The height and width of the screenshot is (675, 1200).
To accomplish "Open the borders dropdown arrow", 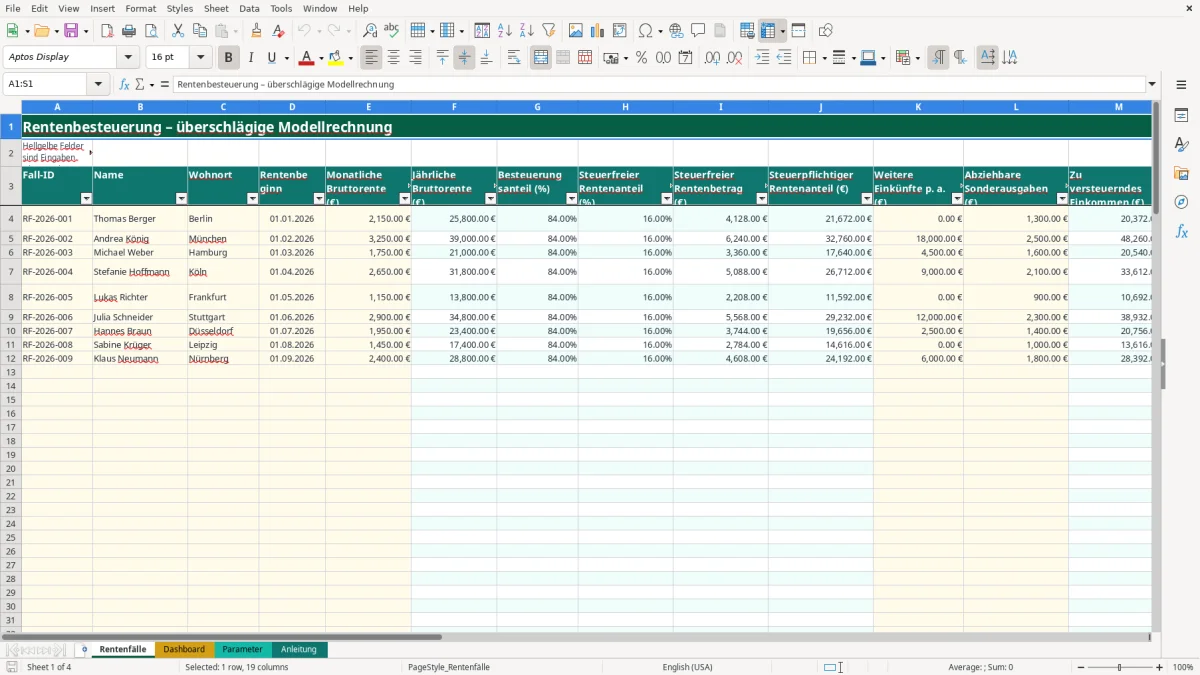I will click(823, 59).
